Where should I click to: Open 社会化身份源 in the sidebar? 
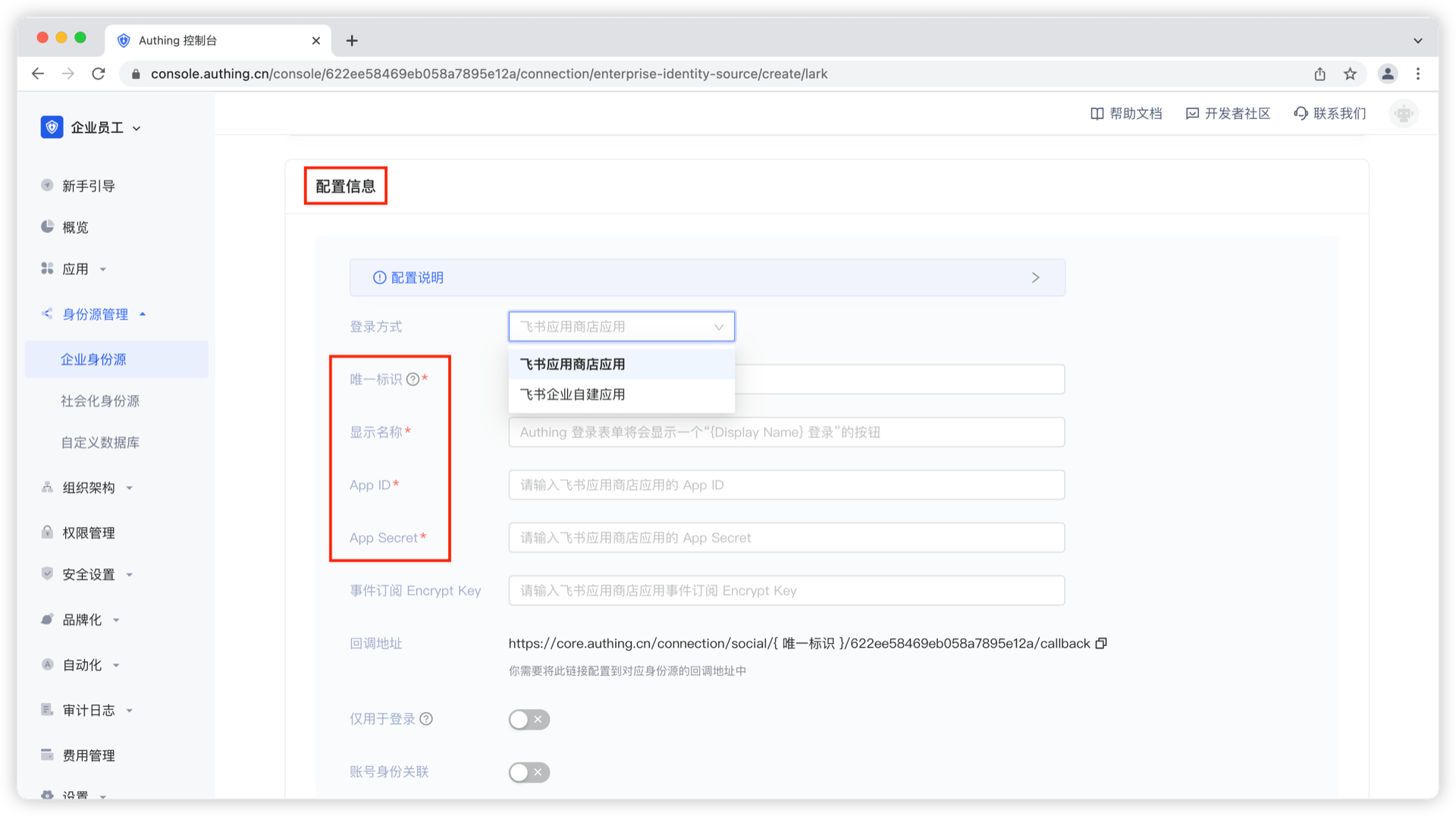pyautogui.click(x=100, y=401)
